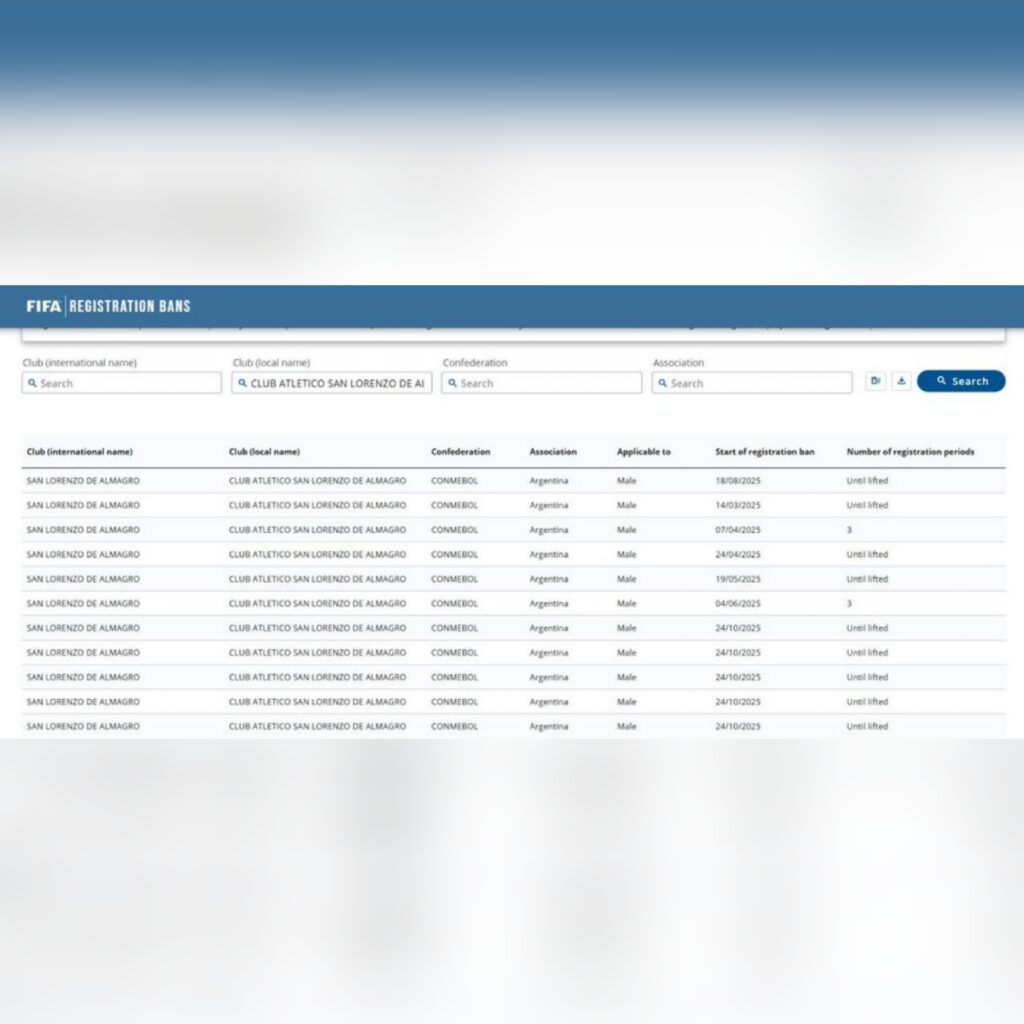Click the FIFA logo in header
Viewport: 1024px width, 1024px height.
click(x=44, y=306)
